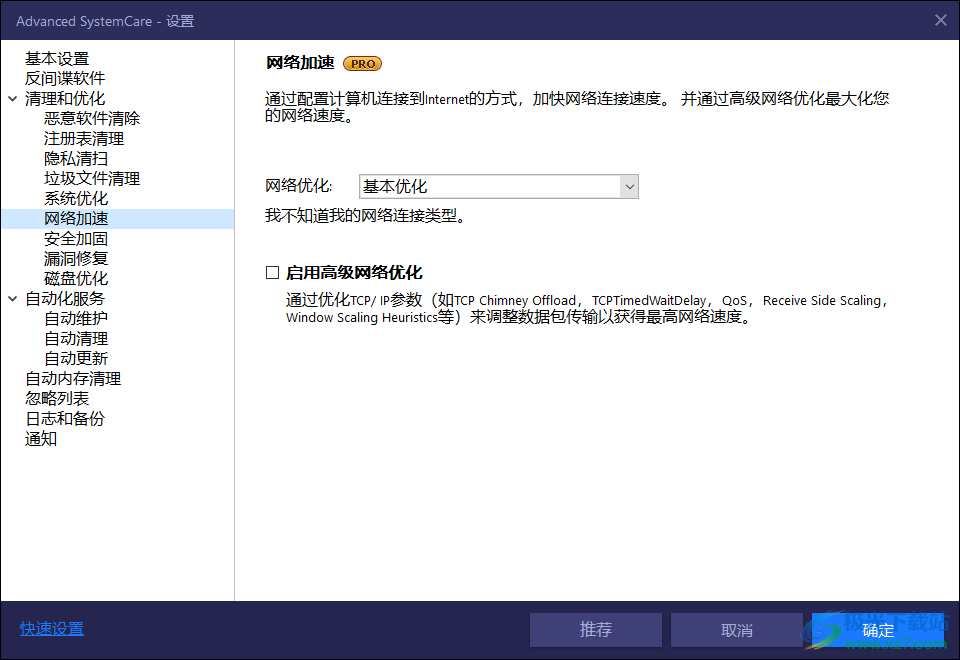Screen dimensions: 960x660
Task: Open the 基本设置 settings page
Action: click(57, 59)
